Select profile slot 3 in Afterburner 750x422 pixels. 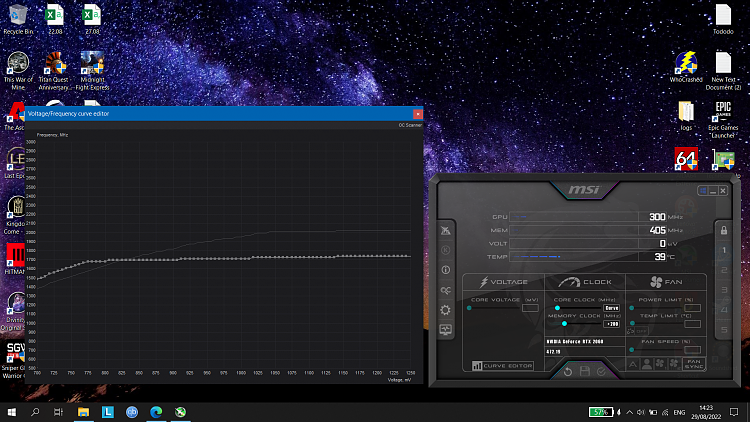[x=724, y=290]
